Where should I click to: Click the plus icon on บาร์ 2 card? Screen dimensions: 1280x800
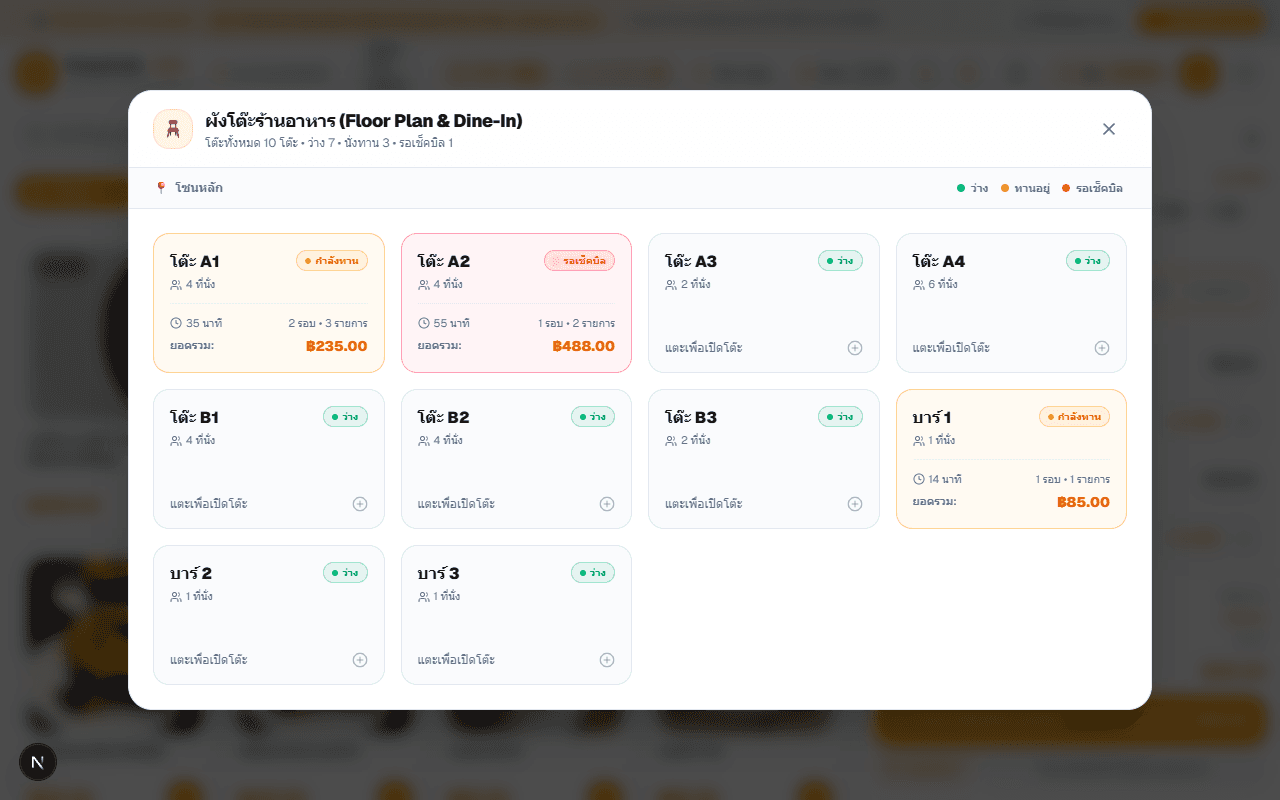coord(360,660)
